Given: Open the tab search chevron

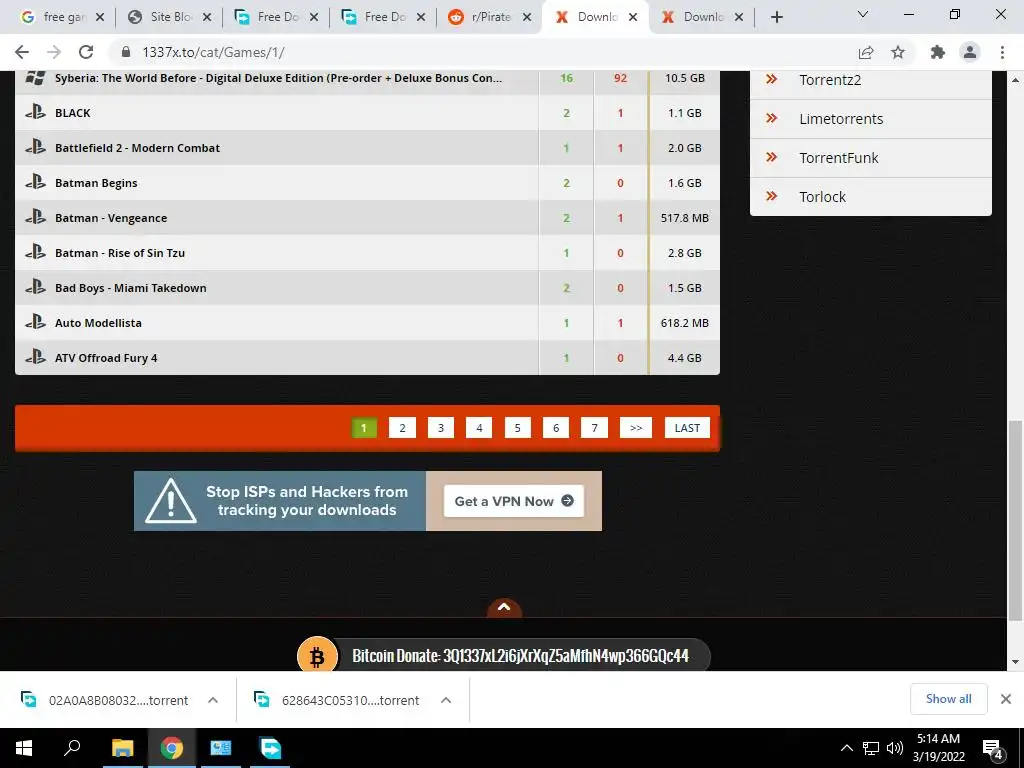Looking at the screenshot, I should [863, 14].
